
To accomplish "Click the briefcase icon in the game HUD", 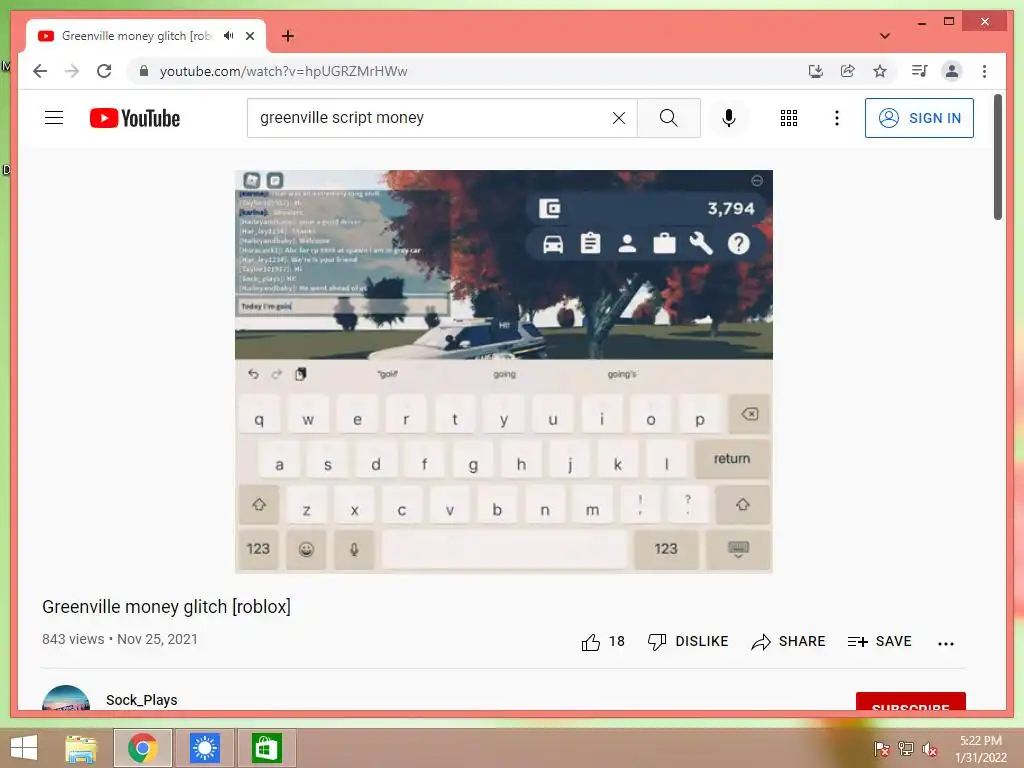I will click(x=664, y=244).
